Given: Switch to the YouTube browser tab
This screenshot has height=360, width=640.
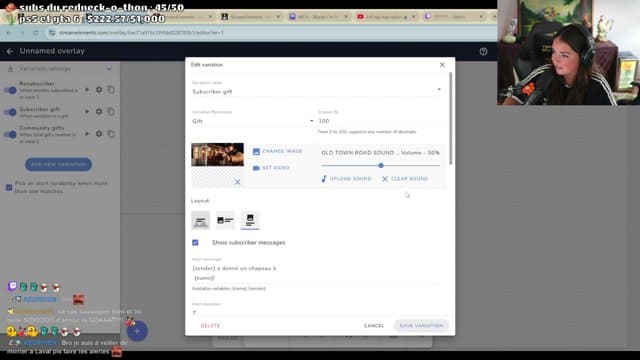Looking at the screenshot, I should click(x=386, y=17).
